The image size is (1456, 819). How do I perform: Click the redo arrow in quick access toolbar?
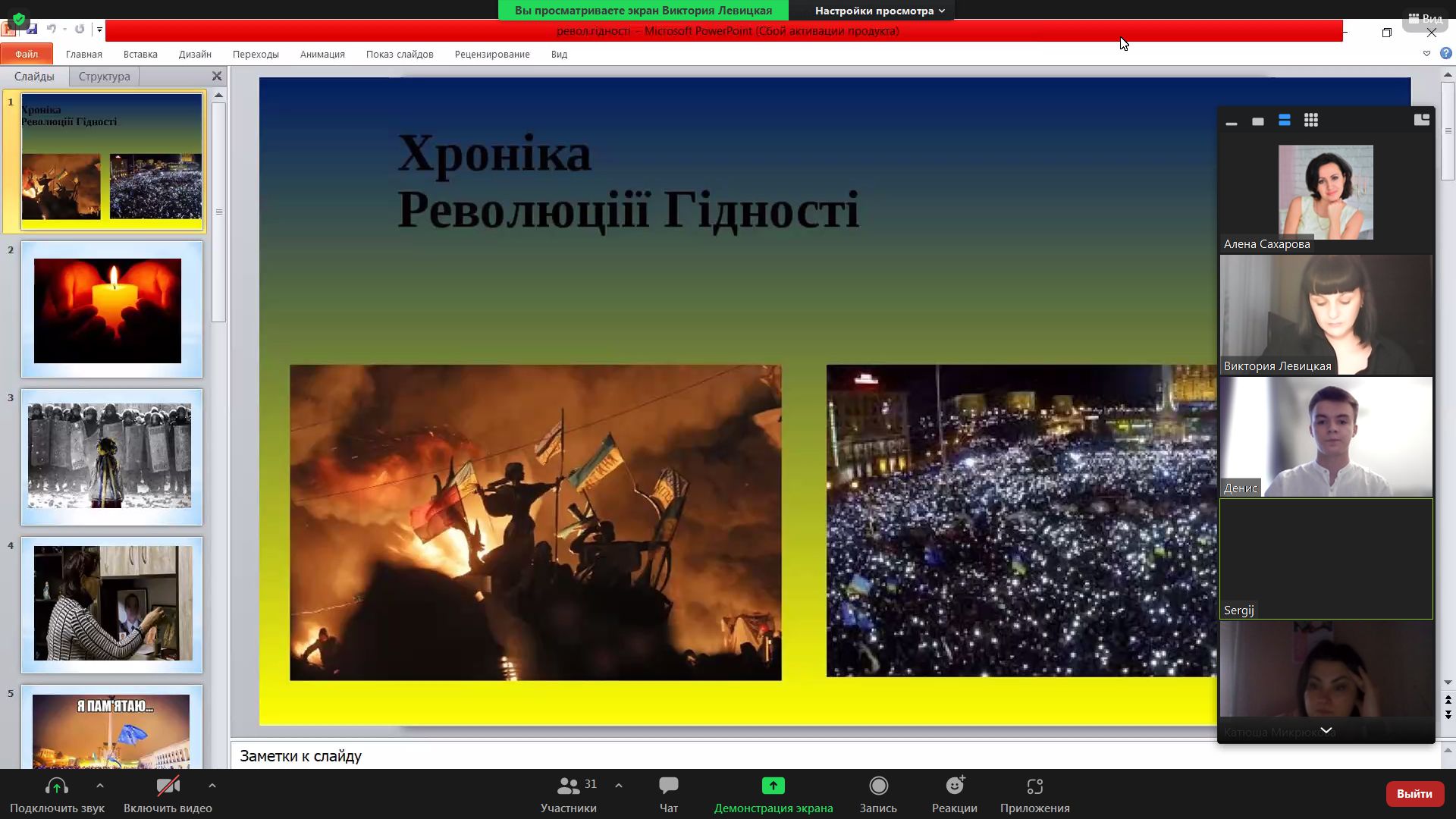pos(80,30)
